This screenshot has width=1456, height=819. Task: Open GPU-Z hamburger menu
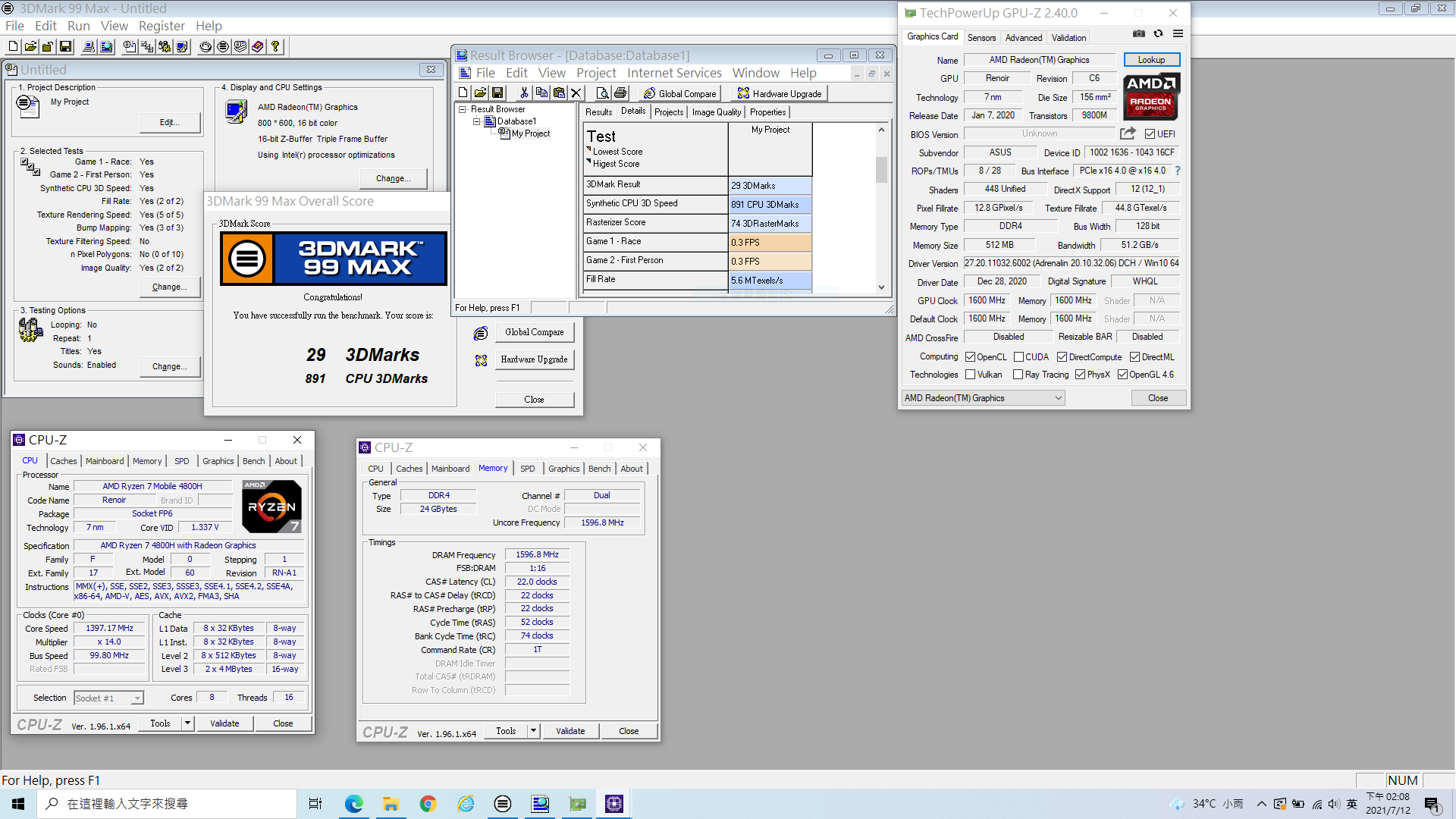[x=1178, y=34]
